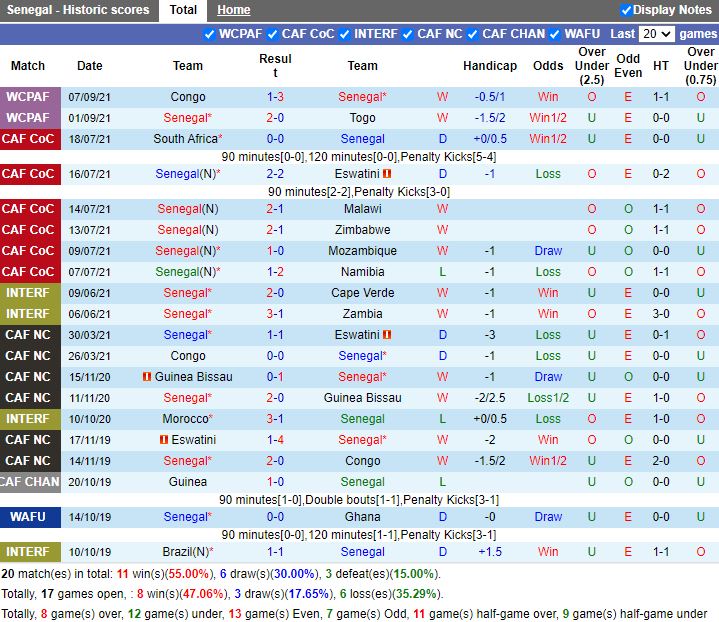Click the blue WAFU league badge

(28, 517)
